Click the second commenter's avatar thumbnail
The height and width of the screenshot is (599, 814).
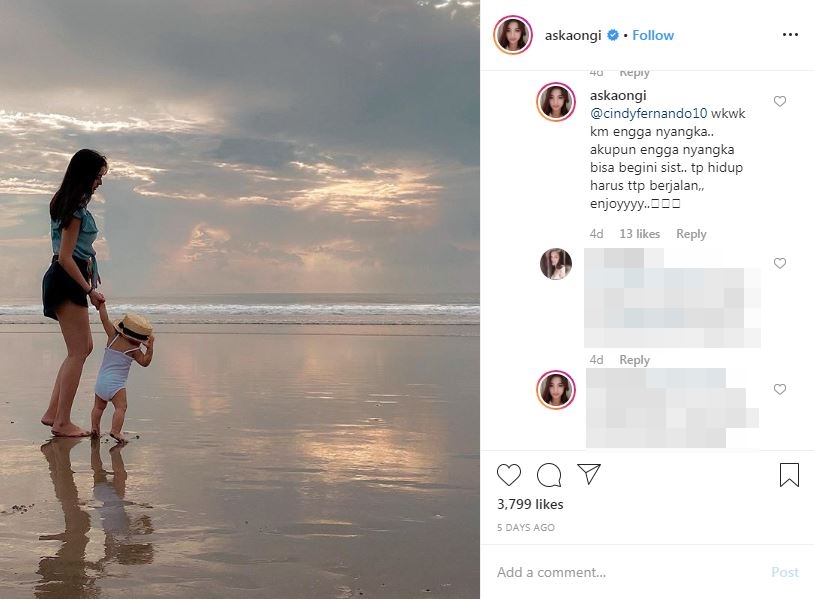pos(556,263)
